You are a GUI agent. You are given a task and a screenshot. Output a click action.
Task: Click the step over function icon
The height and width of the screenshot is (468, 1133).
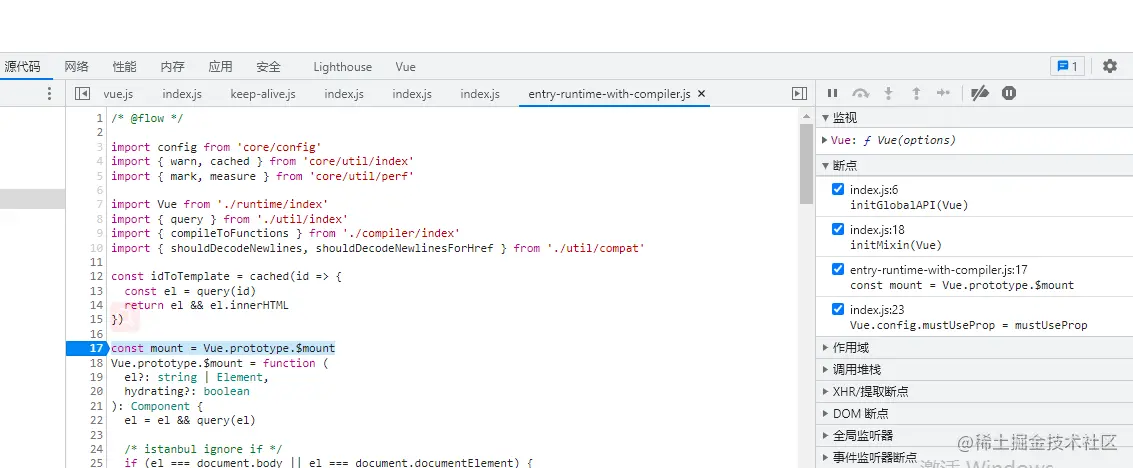pos(860,93)
